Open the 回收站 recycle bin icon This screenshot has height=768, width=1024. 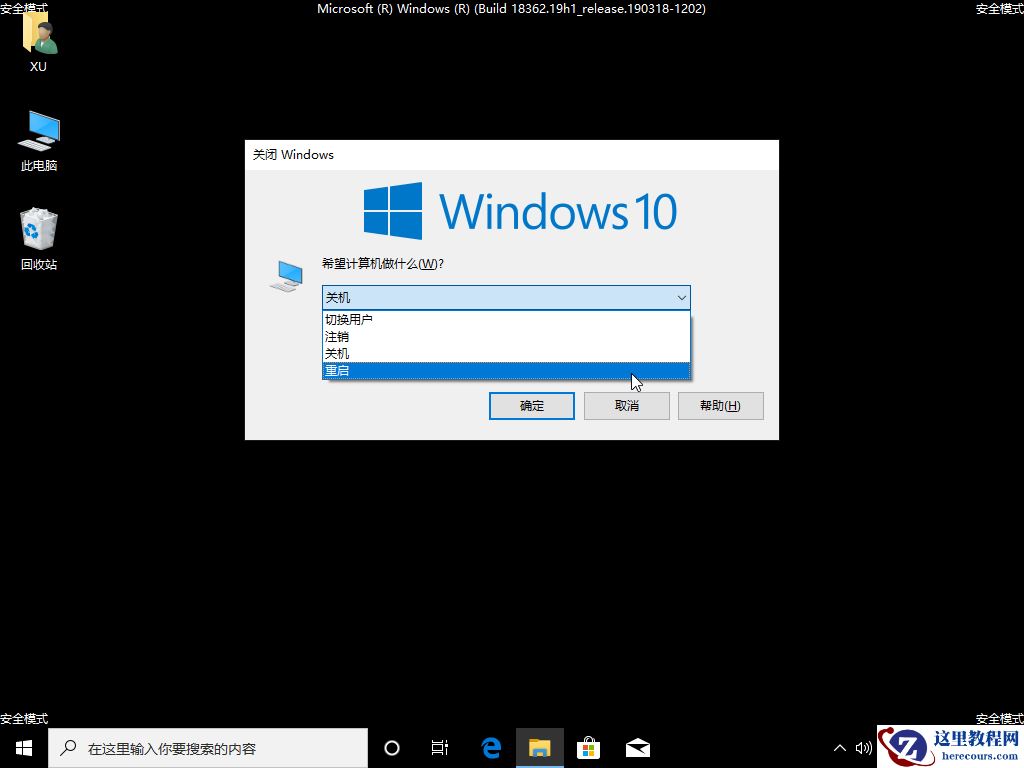(39, 238)
